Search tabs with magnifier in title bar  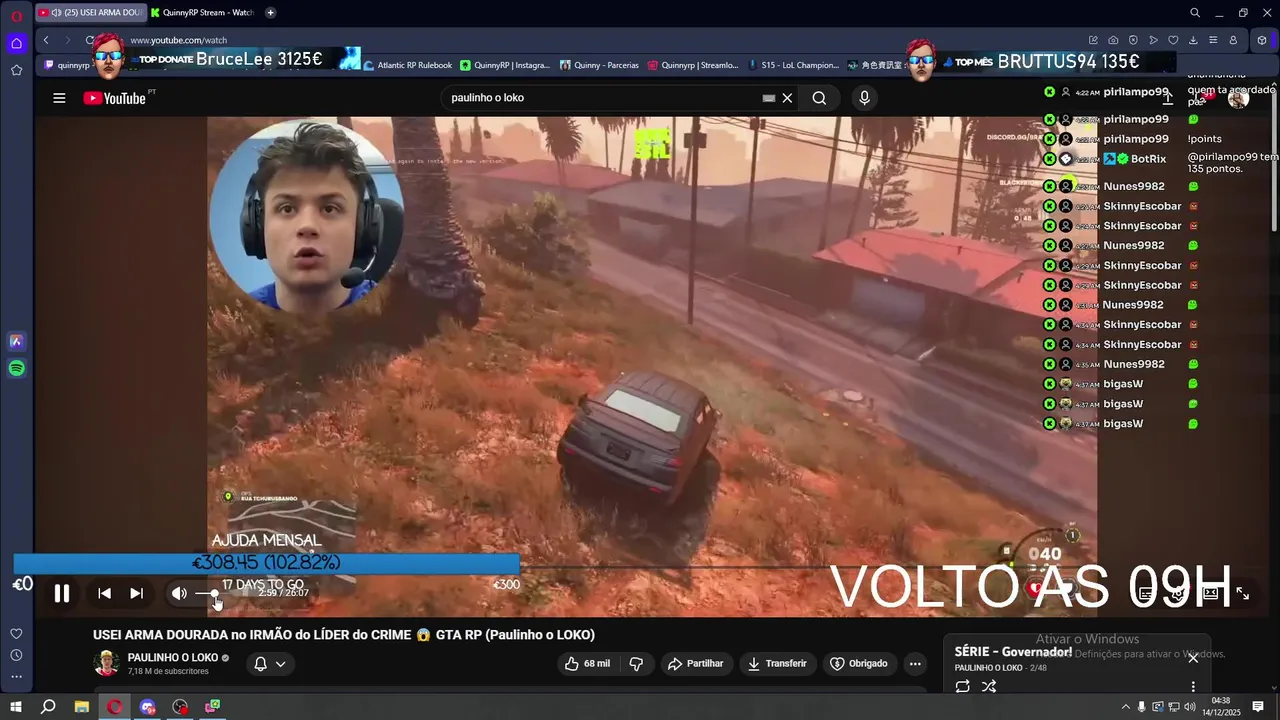pos(1195,13)
